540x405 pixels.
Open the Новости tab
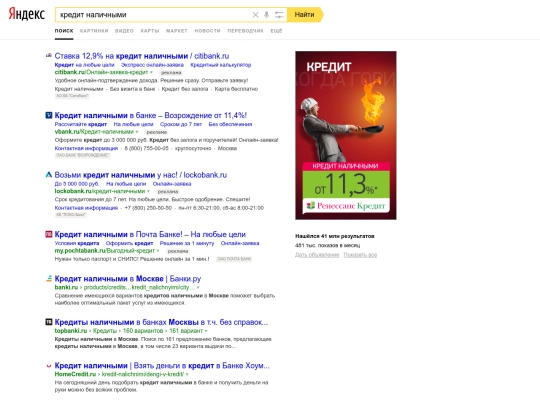tap(207, 31)
